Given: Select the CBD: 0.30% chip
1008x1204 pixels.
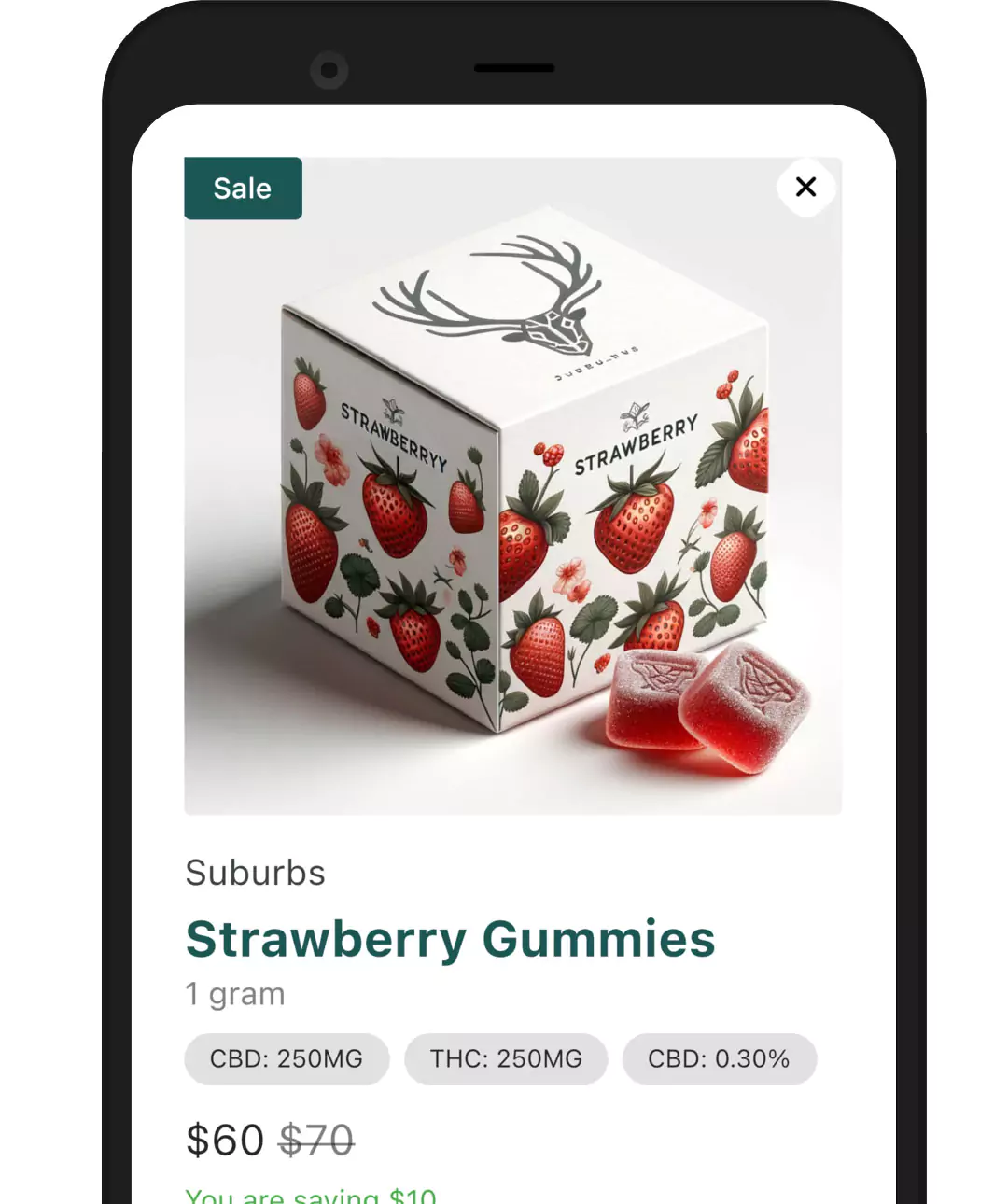Looking at the screenshot, I should tap(719, 1058).
